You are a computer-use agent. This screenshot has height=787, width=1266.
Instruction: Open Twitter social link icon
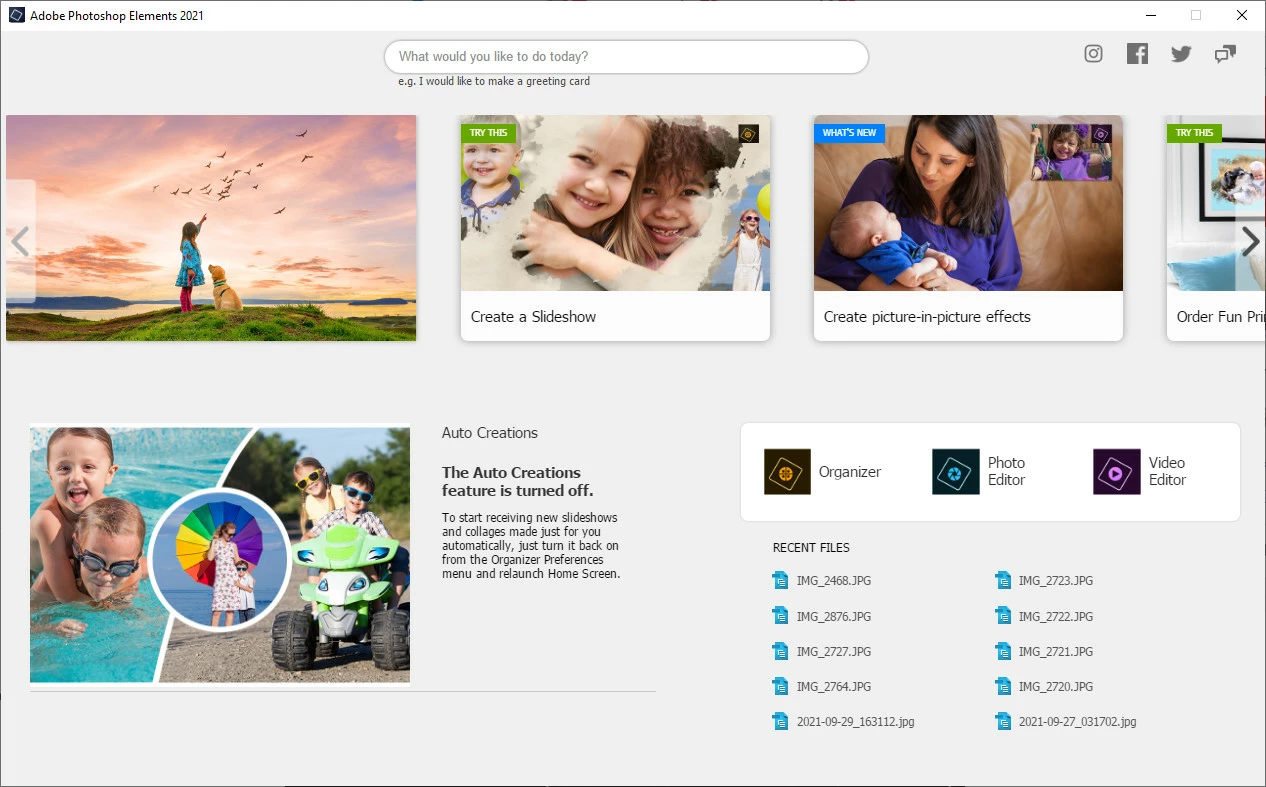[x=1181, y=54]
